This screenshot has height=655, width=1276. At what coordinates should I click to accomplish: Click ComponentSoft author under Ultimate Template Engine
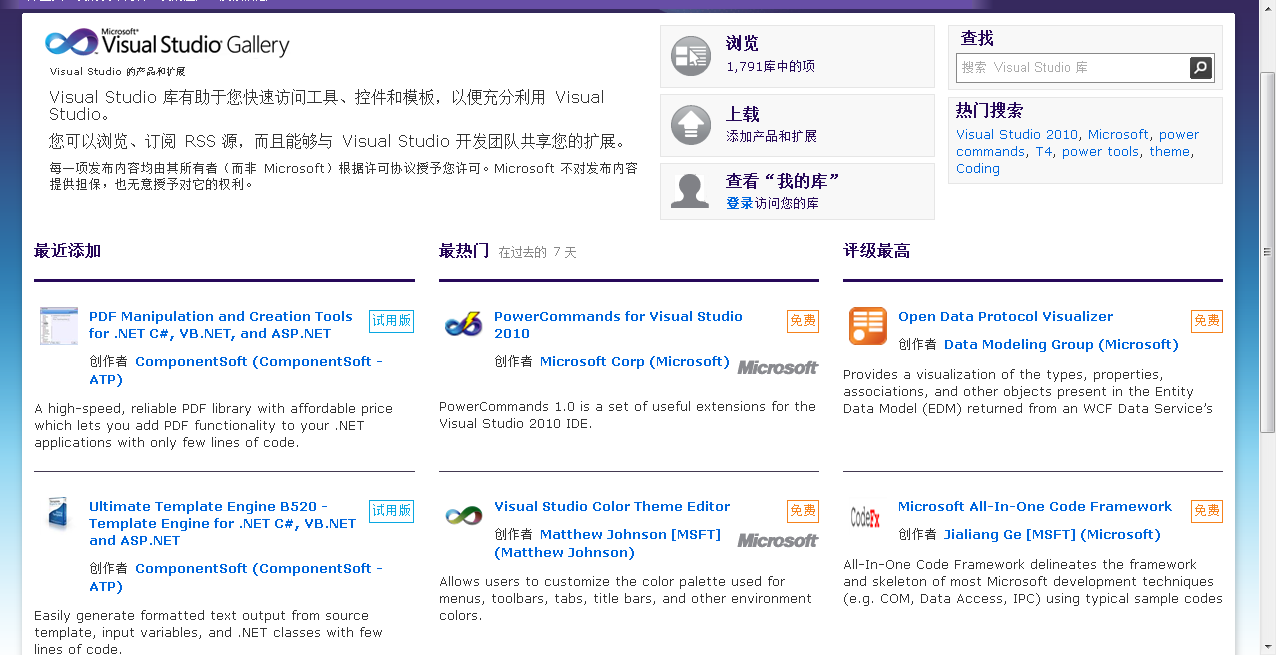click(x=236, y=577)
